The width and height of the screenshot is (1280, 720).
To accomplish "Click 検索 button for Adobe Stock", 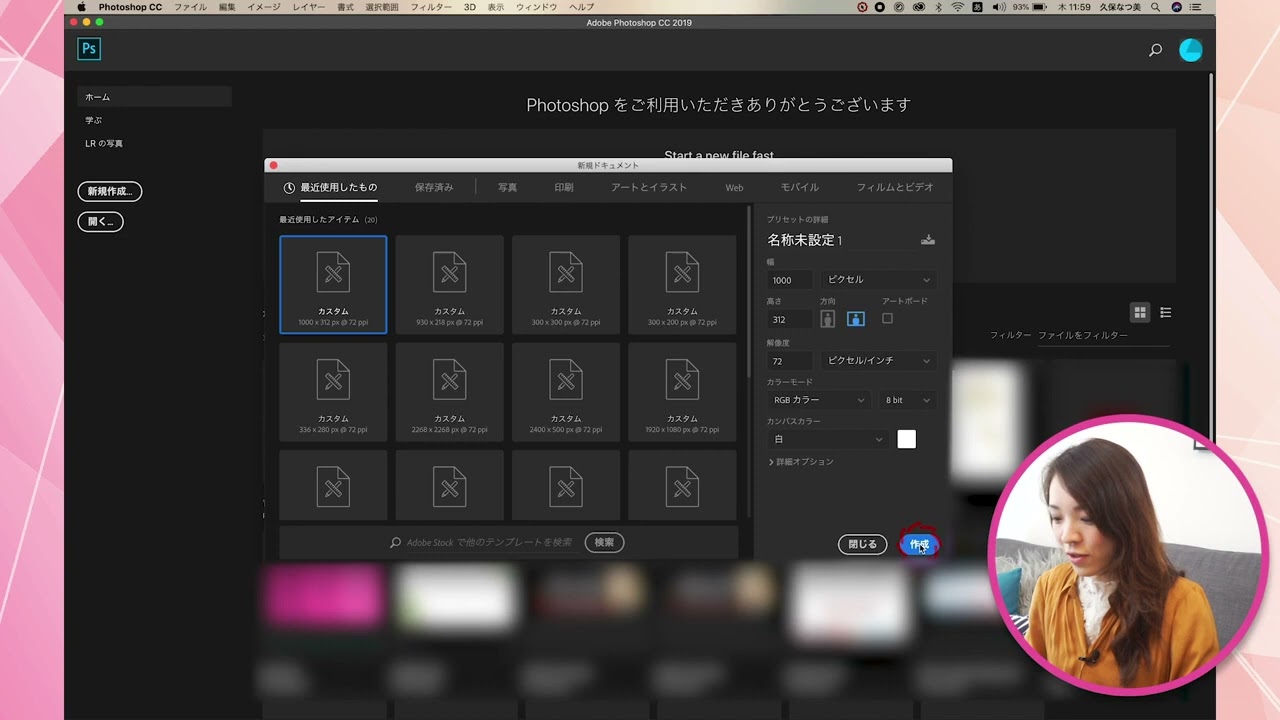I will point(604,542).
